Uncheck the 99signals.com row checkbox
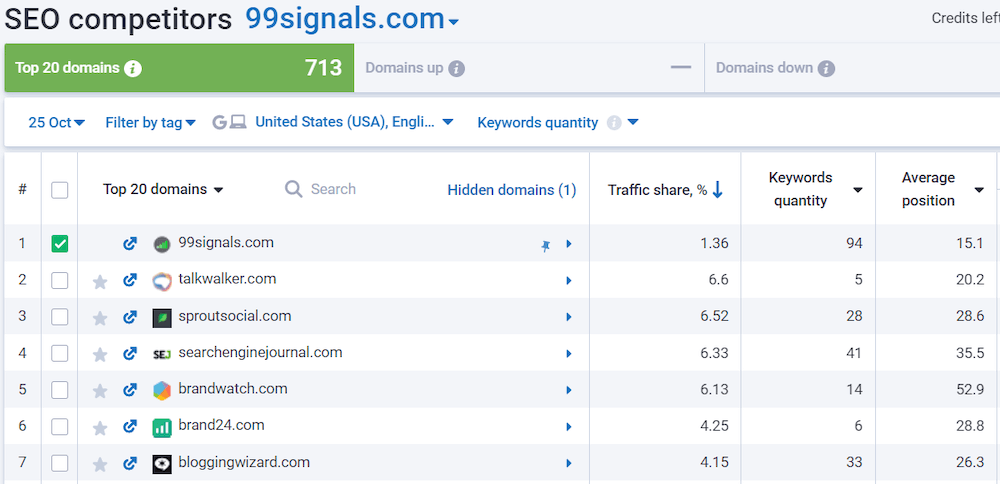 (60, 244)
